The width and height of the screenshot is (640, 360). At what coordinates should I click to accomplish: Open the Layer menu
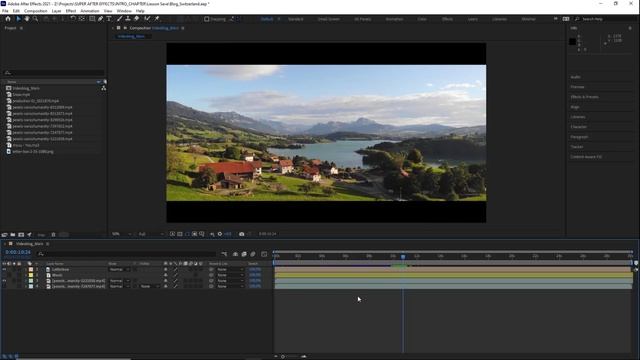[x=57, y=11]
